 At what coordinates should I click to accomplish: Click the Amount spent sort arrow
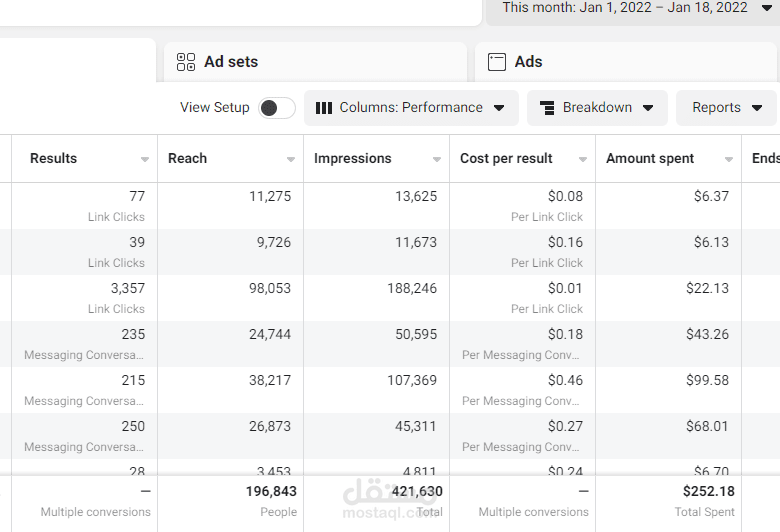(x=729, y=160)
